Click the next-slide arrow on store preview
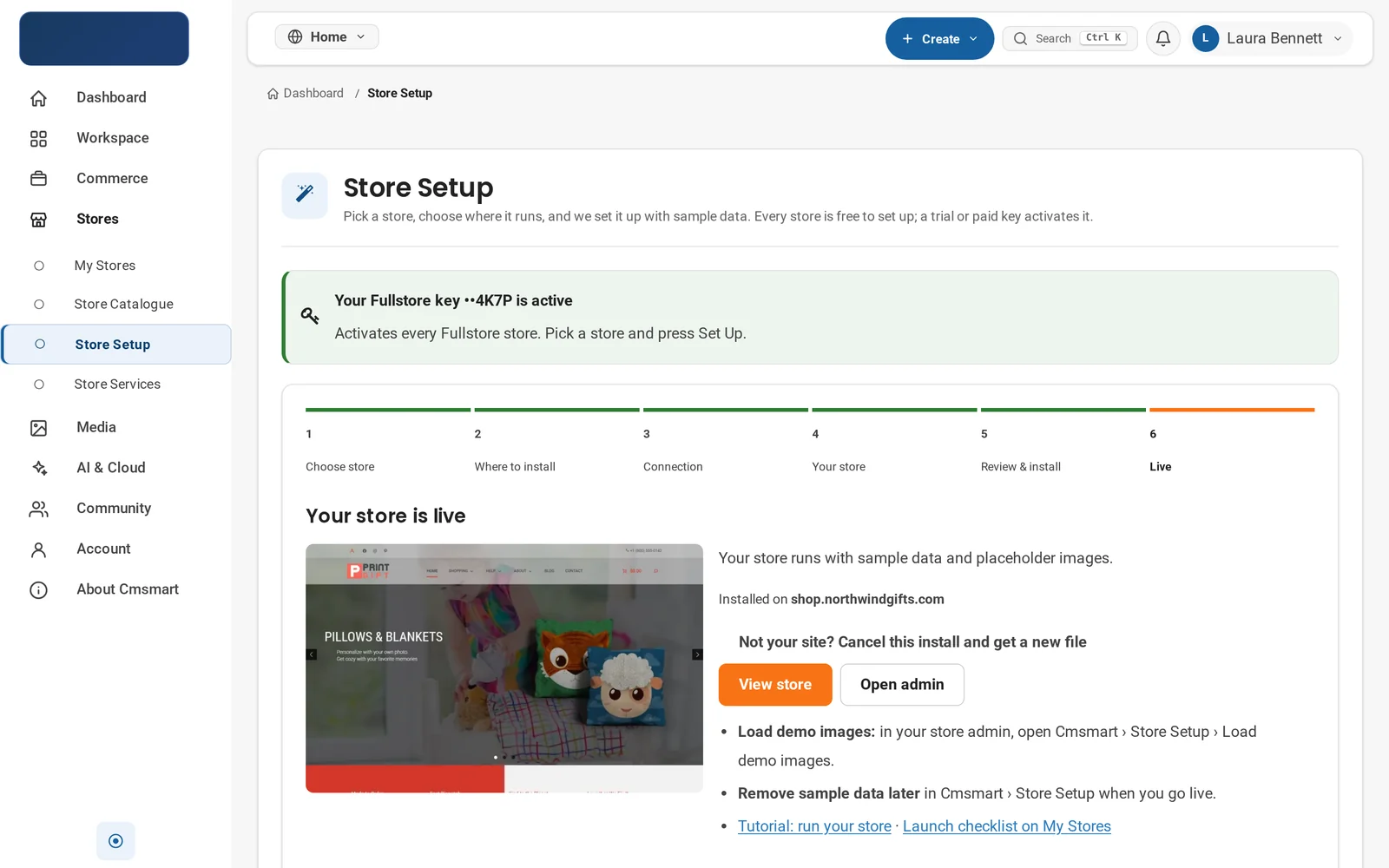The width and height of the screenshot is (1389, 868). click(697, 654)
